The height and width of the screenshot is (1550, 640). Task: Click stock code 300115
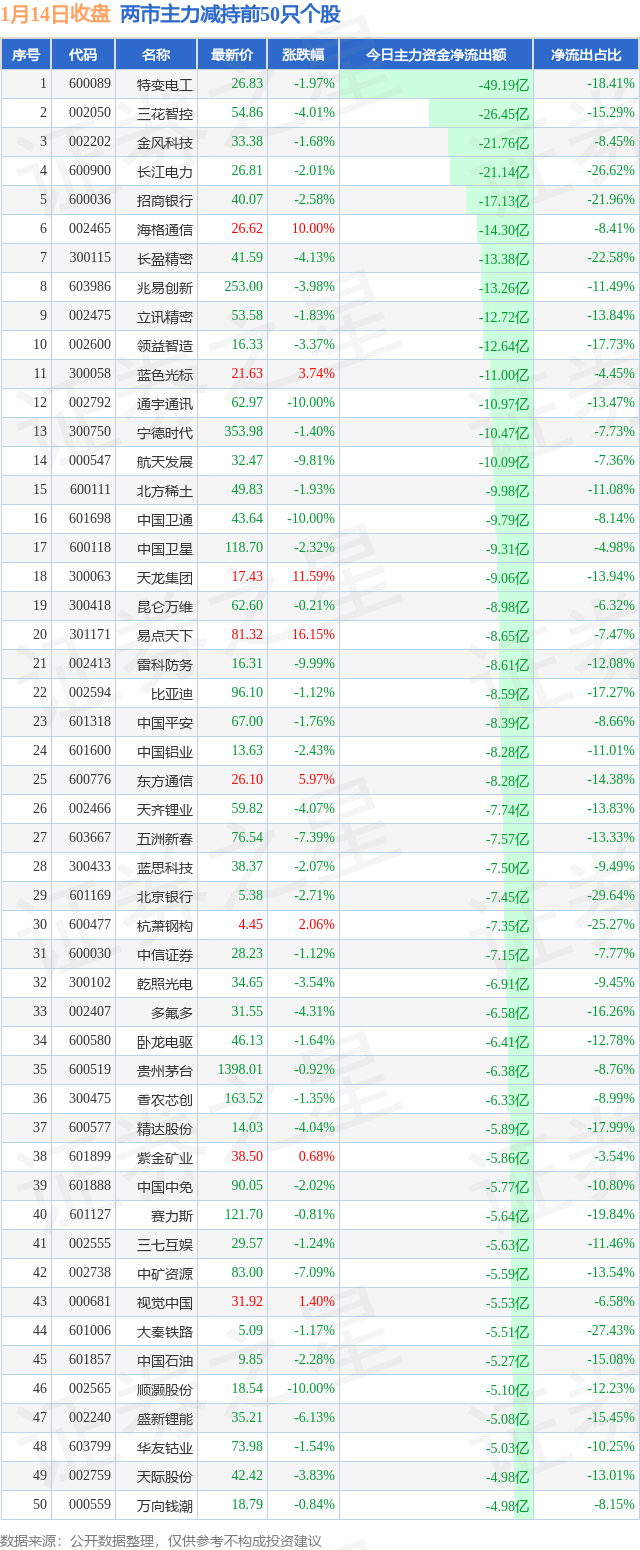pos(90,258)
